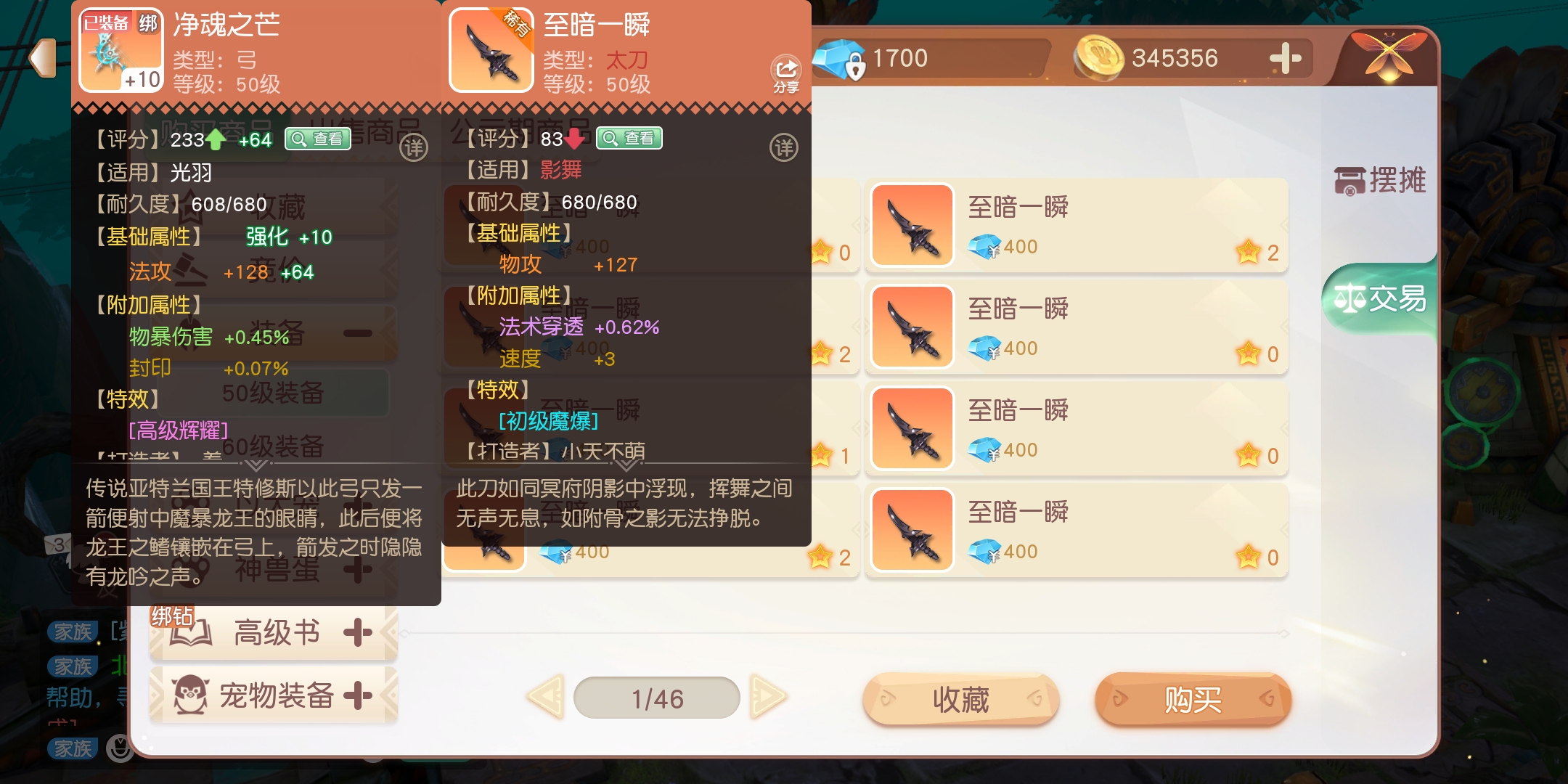
Task: Expand the 宠物装备 category
Action: (273, 695)
